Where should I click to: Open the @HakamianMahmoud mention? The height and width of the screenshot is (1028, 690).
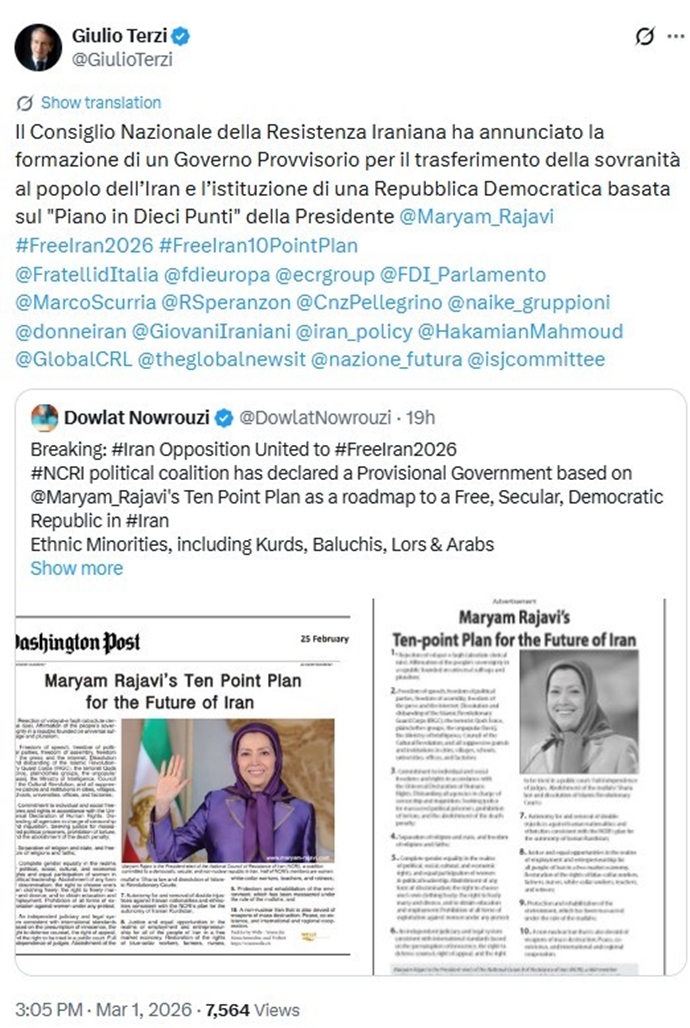point(520,331)
